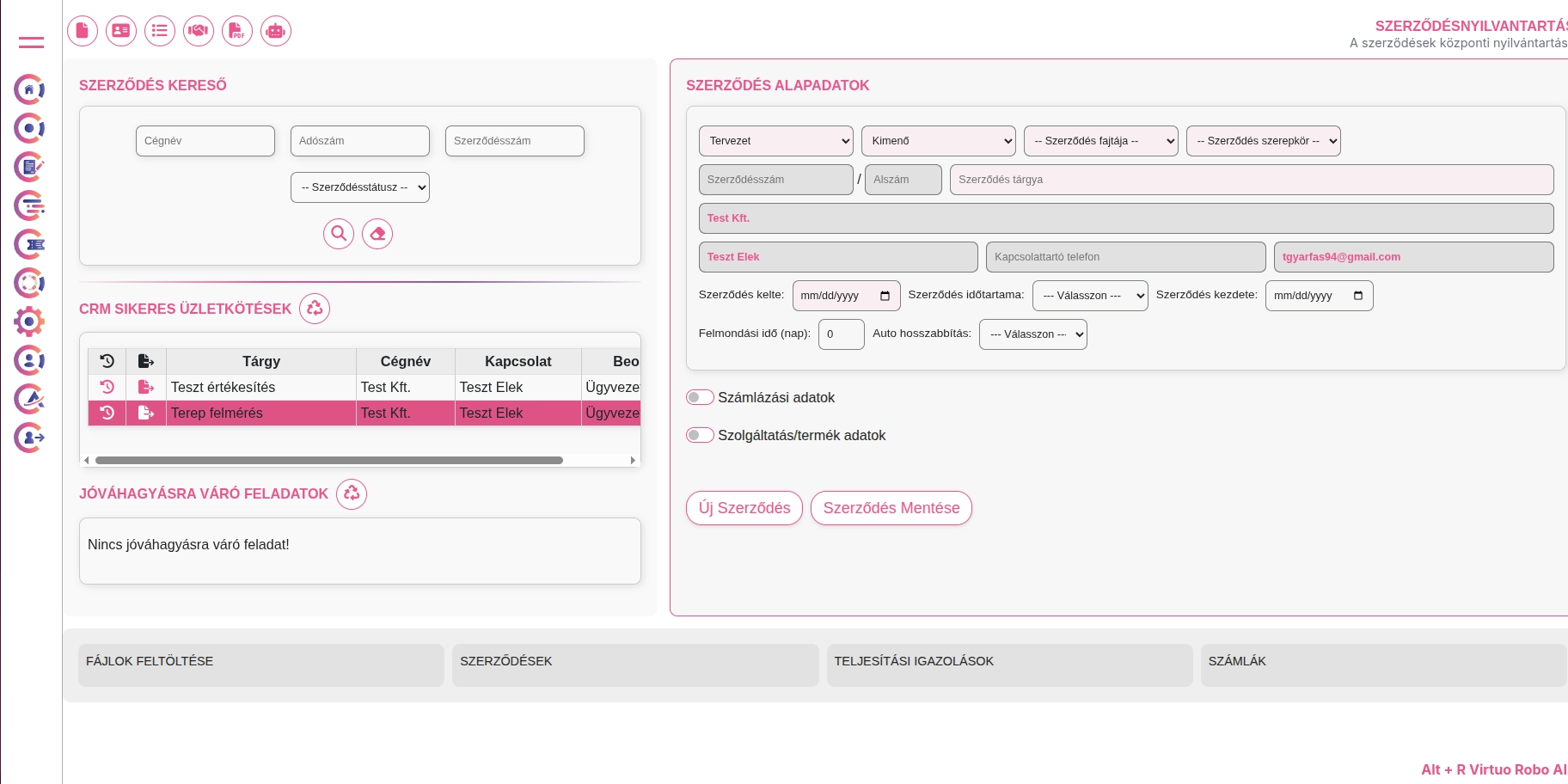
Task: Open settings gear in left sidebar
Action: tap(29, 322)
